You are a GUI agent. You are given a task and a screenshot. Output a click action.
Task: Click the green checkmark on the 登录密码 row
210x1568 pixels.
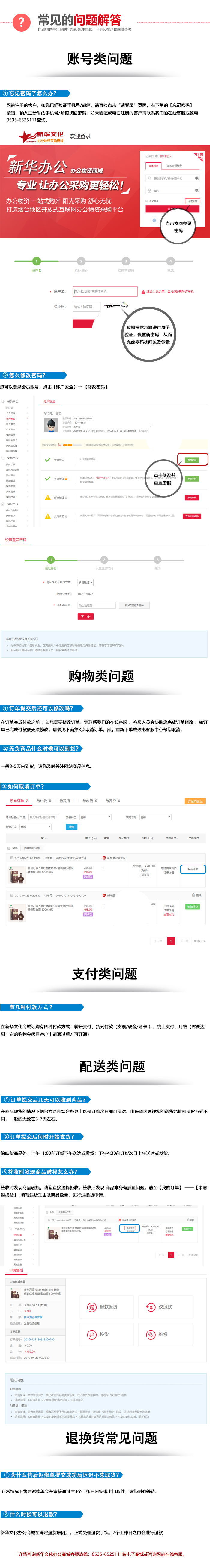pyautogui.click(x=47, y=460)
